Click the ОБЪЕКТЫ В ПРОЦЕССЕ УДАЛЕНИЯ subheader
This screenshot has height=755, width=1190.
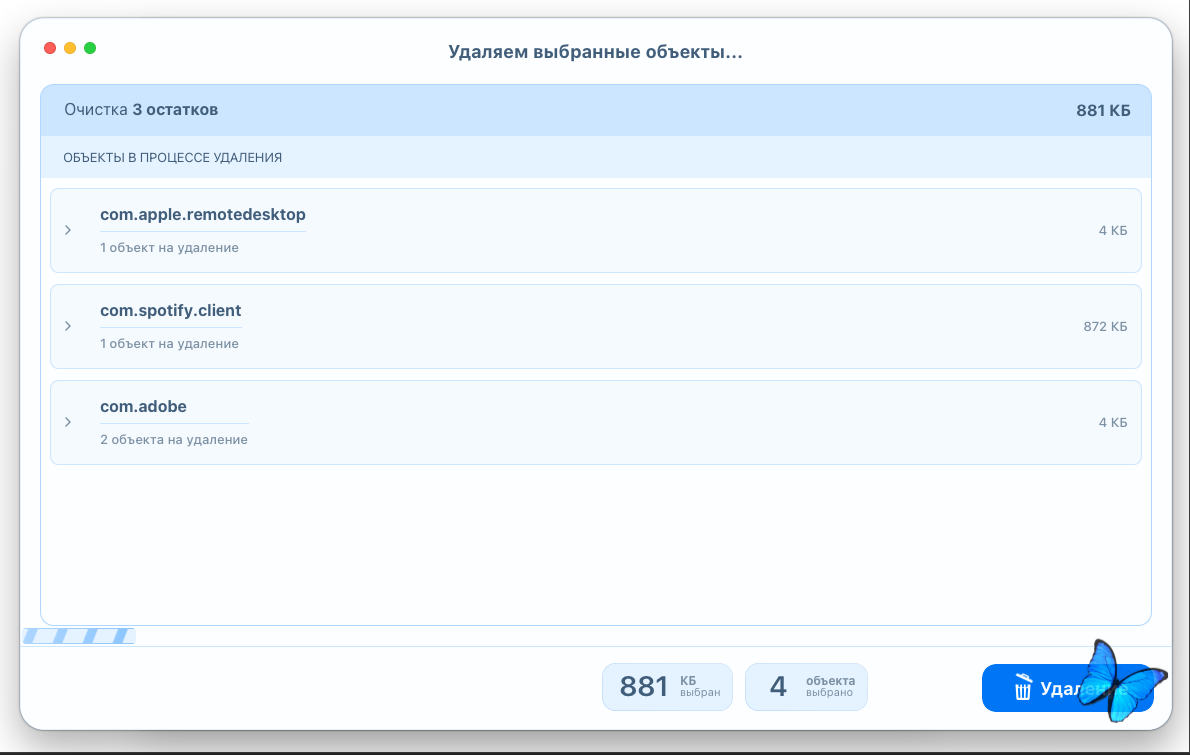pyautogui.click(x=172, y=158)
